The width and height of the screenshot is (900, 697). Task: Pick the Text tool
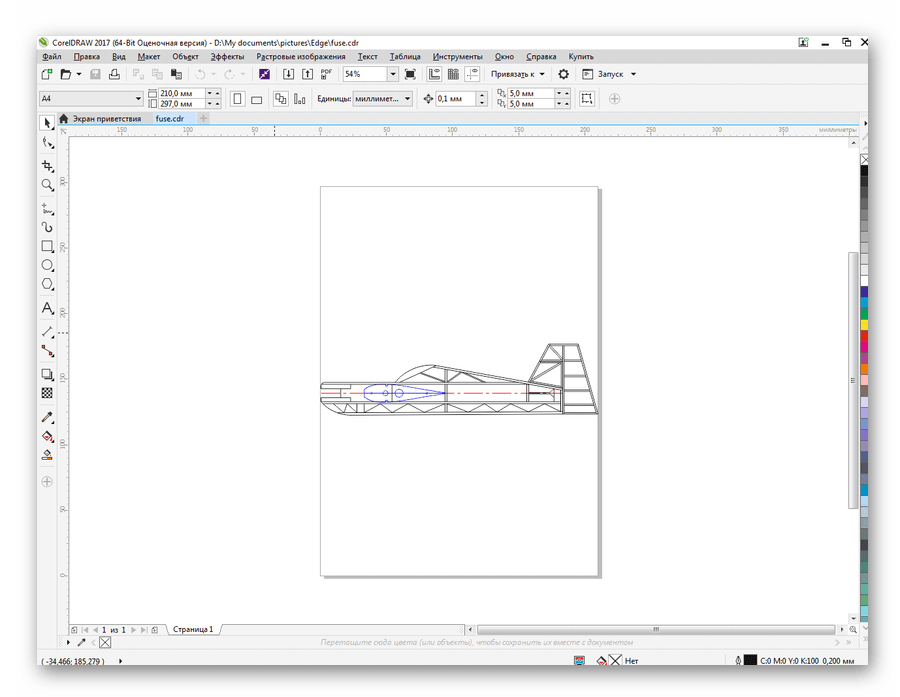[47, 309]
